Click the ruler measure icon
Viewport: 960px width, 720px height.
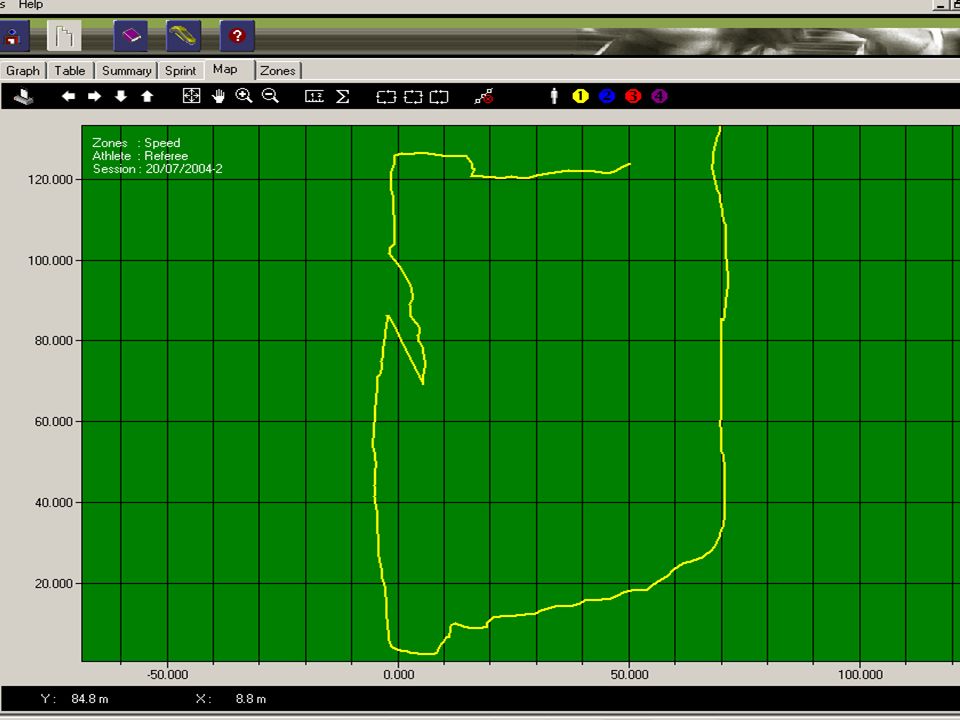(314, 96)
